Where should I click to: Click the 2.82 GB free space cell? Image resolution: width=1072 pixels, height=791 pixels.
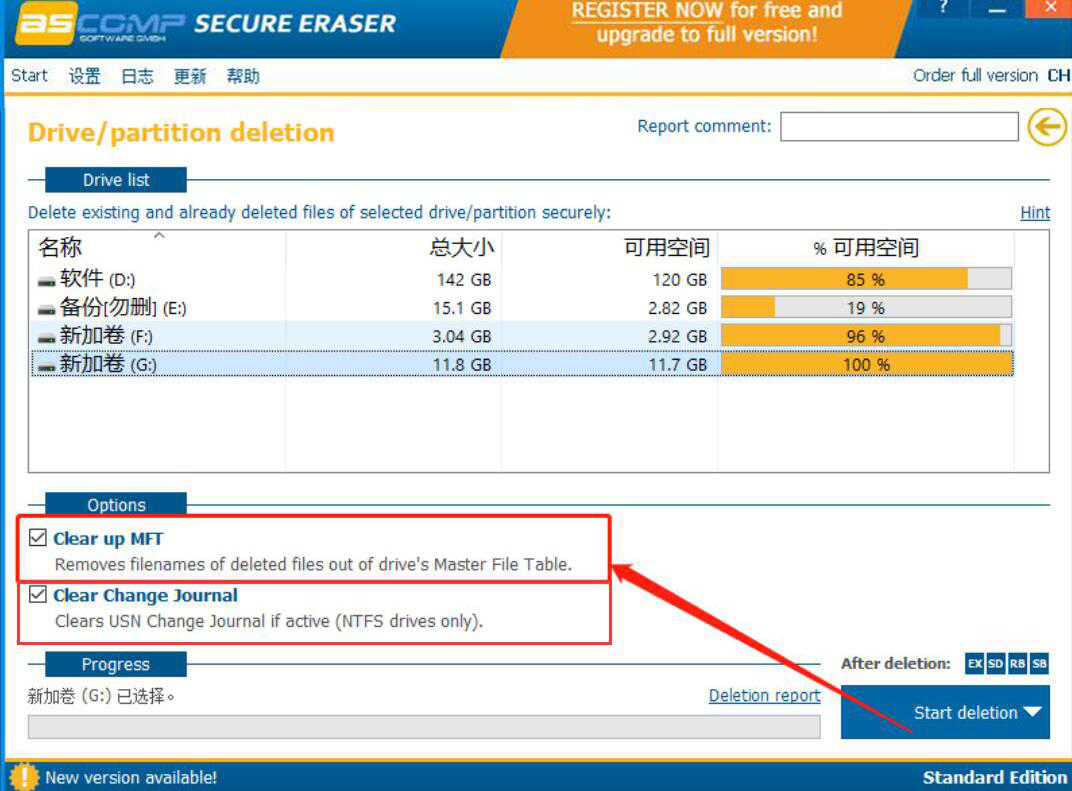point(677,308)
